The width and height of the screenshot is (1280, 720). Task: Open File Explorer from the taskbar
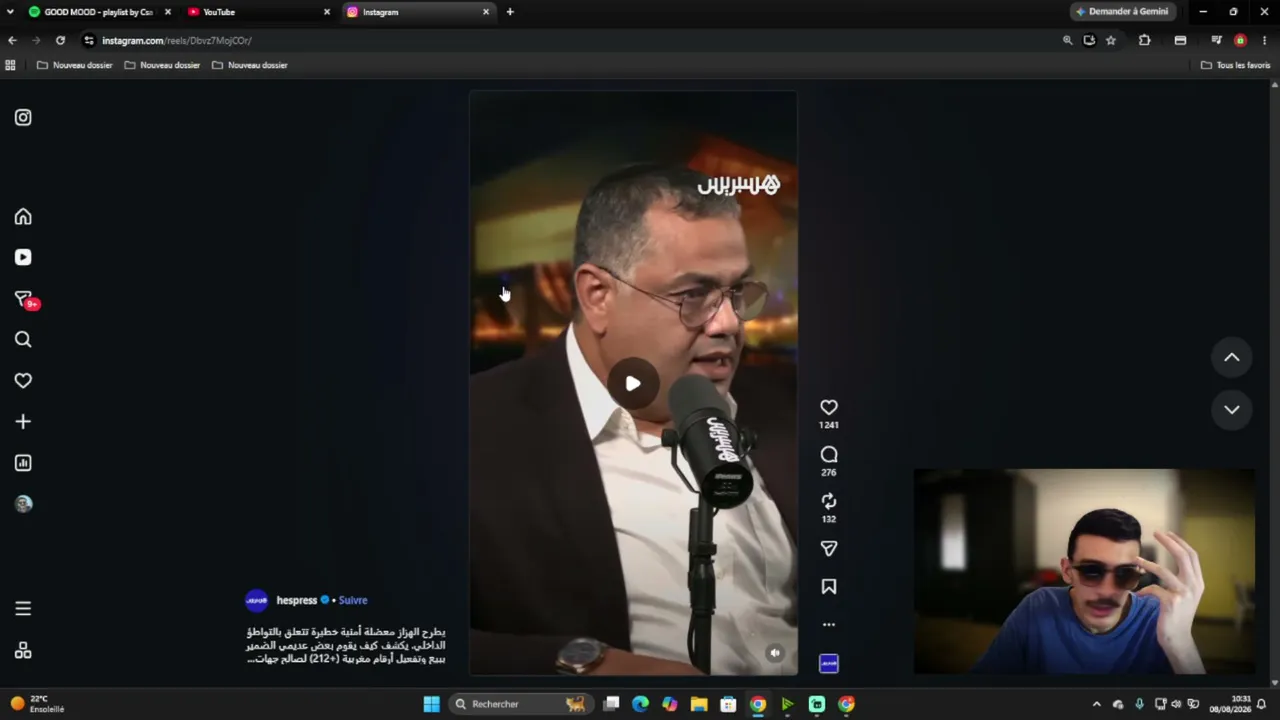click(x=699, y=704)
